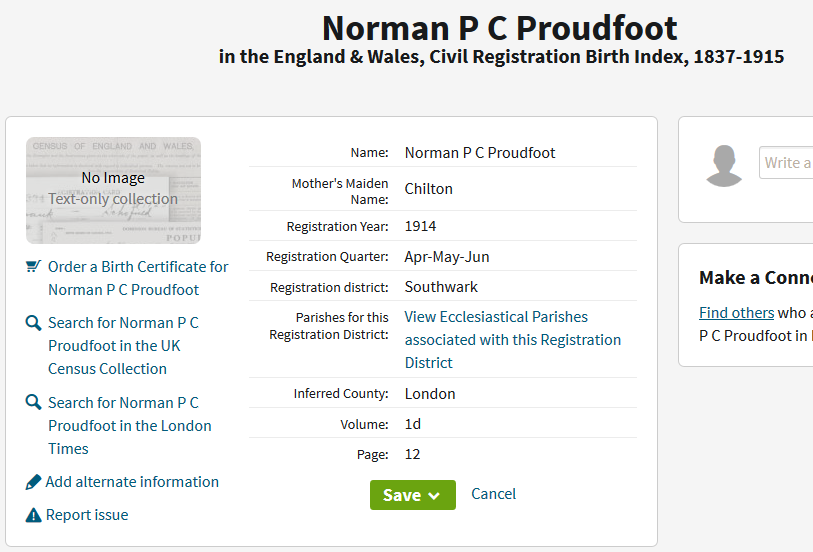Click Add alternate information
The image size is (813, 552).
[132, 482]
